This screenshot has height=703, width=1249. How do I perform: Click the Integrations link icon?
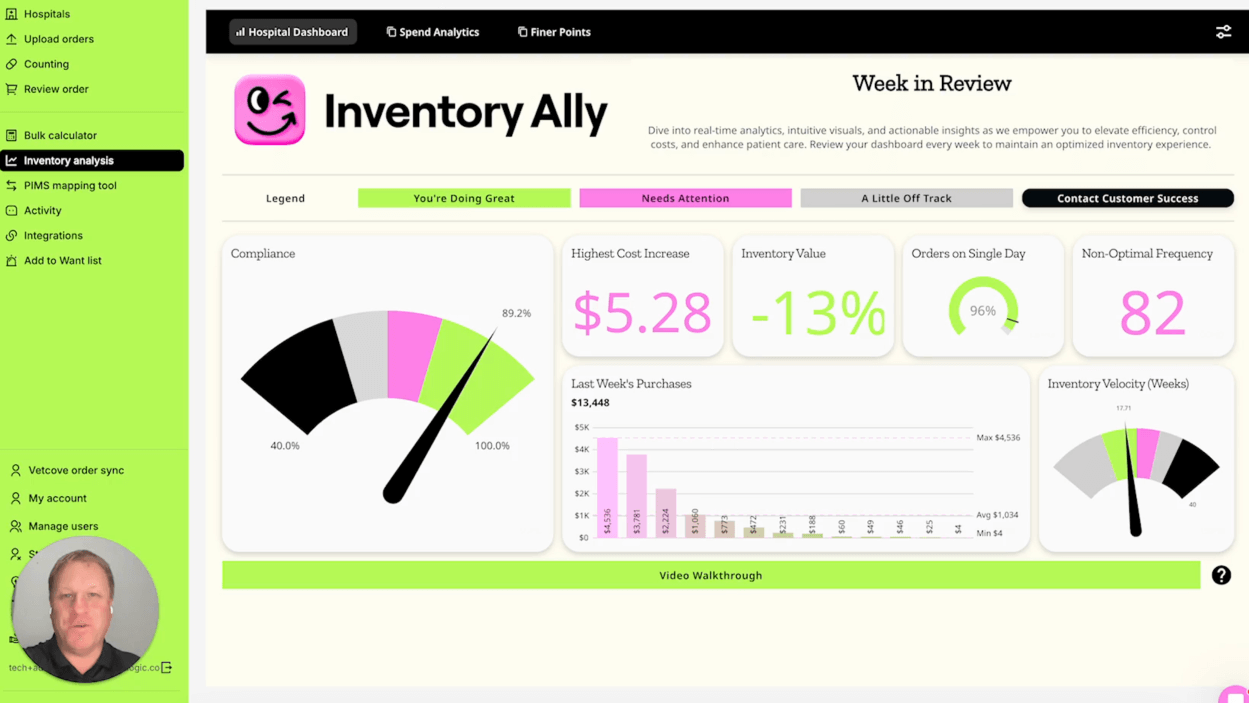[12, 235]
